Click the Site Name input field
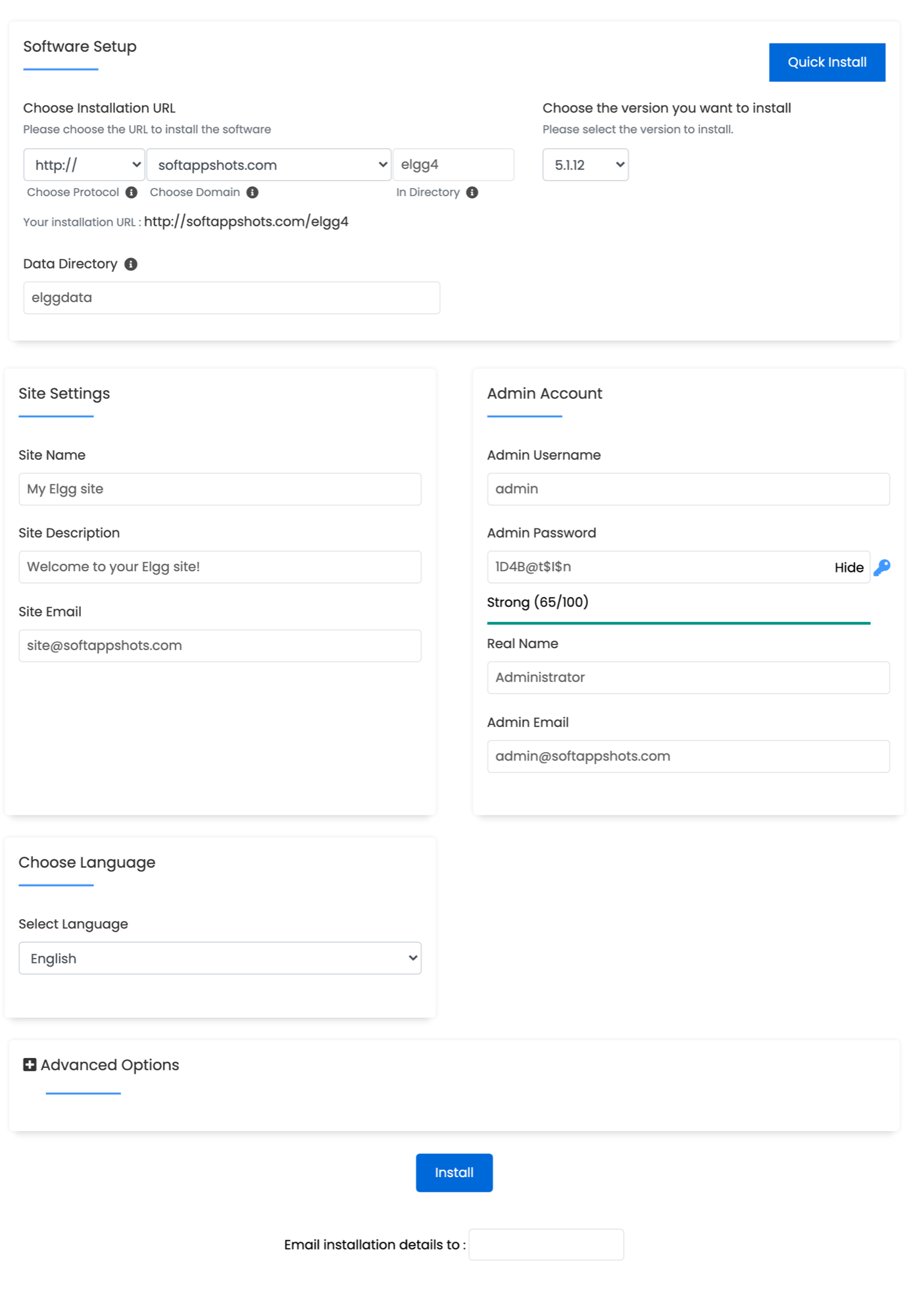Viewport: 909px width, 1316px height. tap(220, 489)
